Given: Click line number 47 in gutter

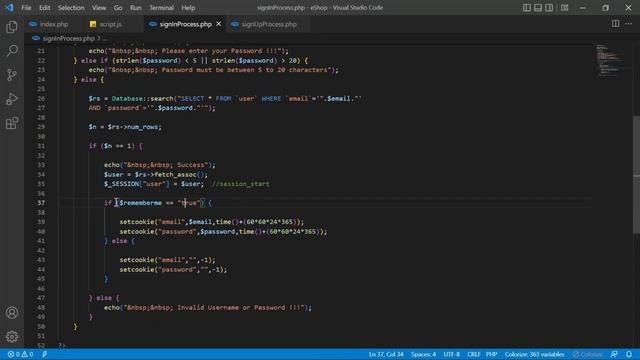Looking at the screenshot, I should pos(41,298).
